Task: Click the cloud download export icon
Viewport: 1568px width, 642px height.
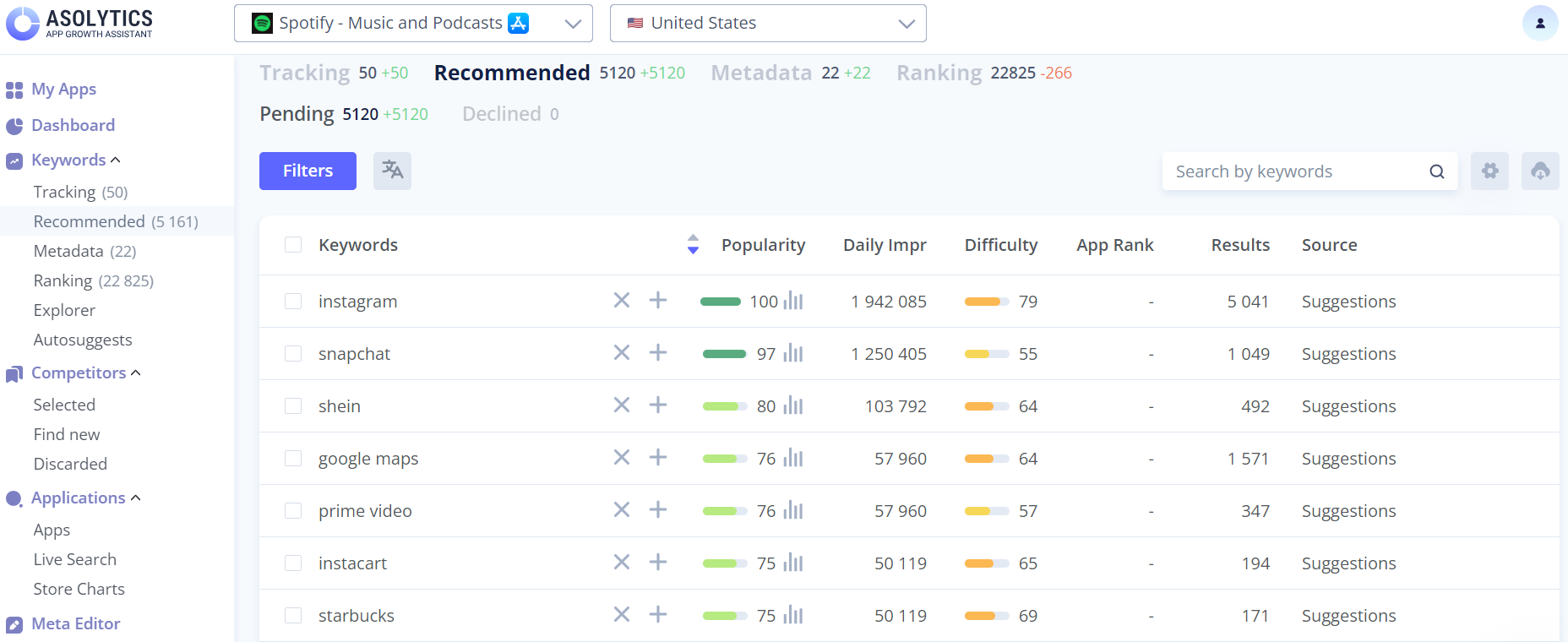Action: (1540, 171)
